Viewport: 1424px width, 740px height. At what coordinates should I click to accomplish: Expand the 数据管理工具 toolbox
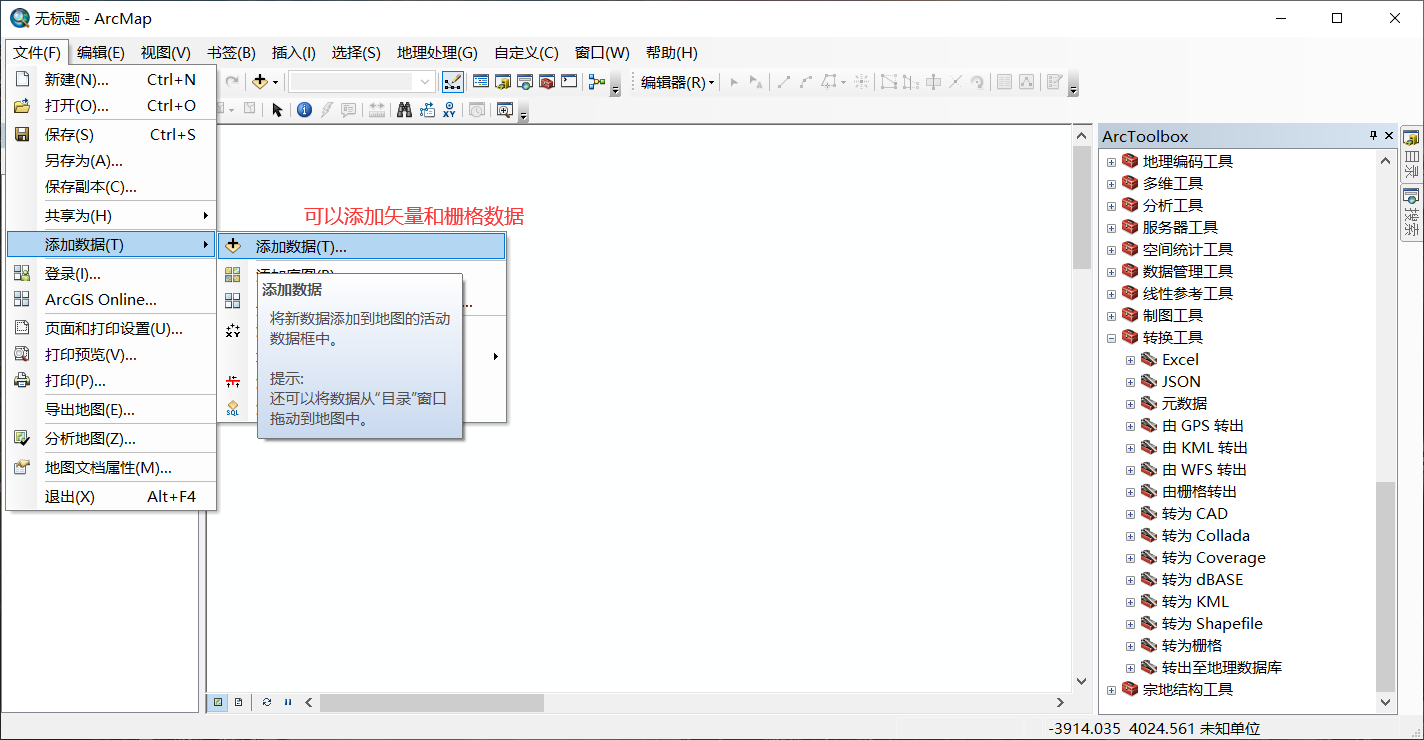tap(1111, 272)
